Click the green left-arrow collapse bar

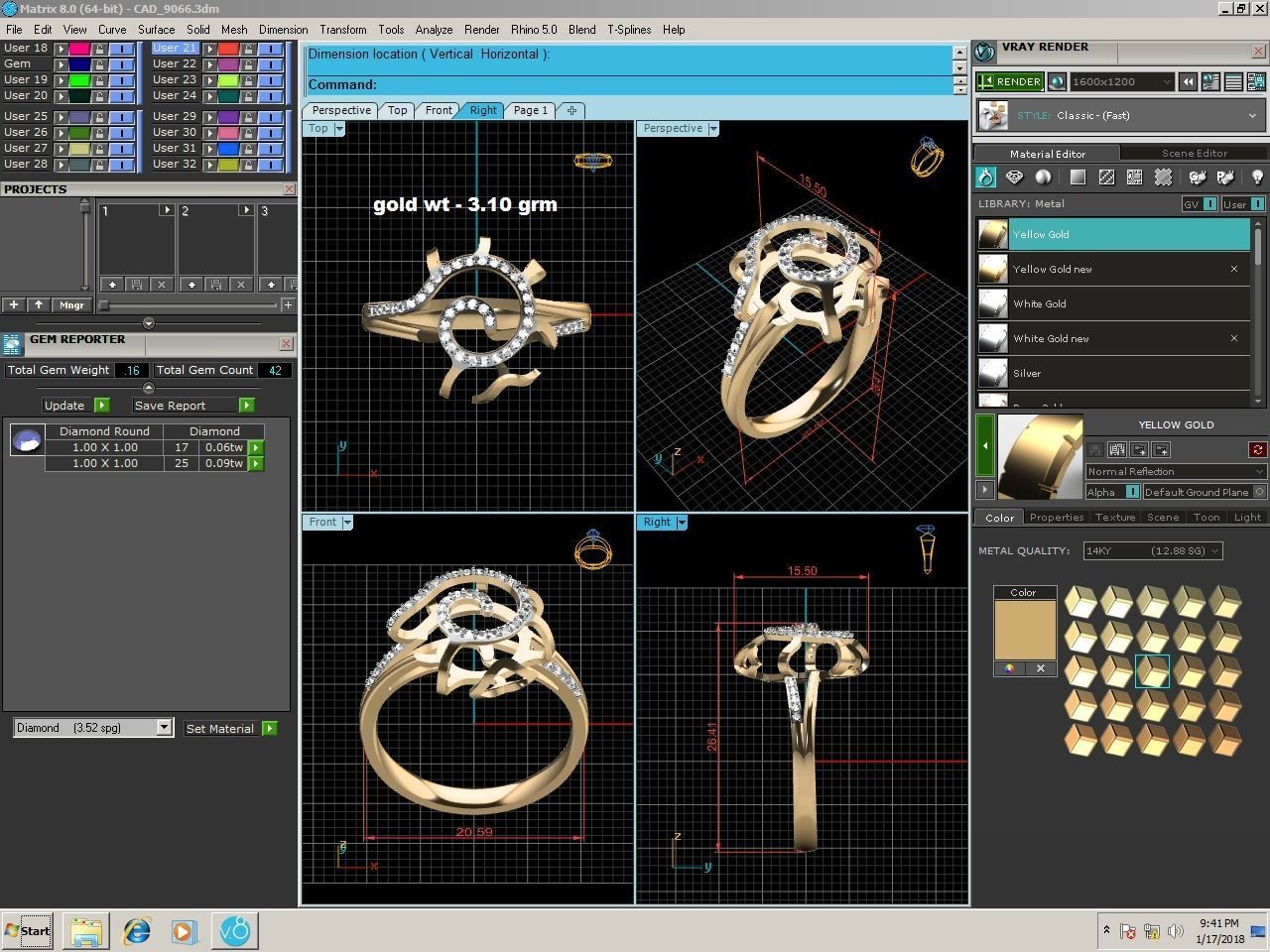click(984, 445)
